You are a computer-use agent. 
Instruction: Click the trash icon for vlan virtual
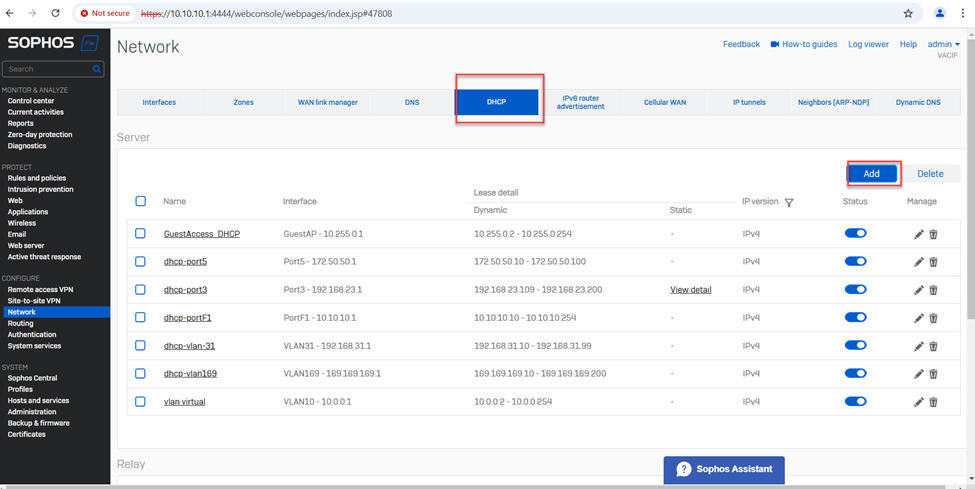(933, 402)
